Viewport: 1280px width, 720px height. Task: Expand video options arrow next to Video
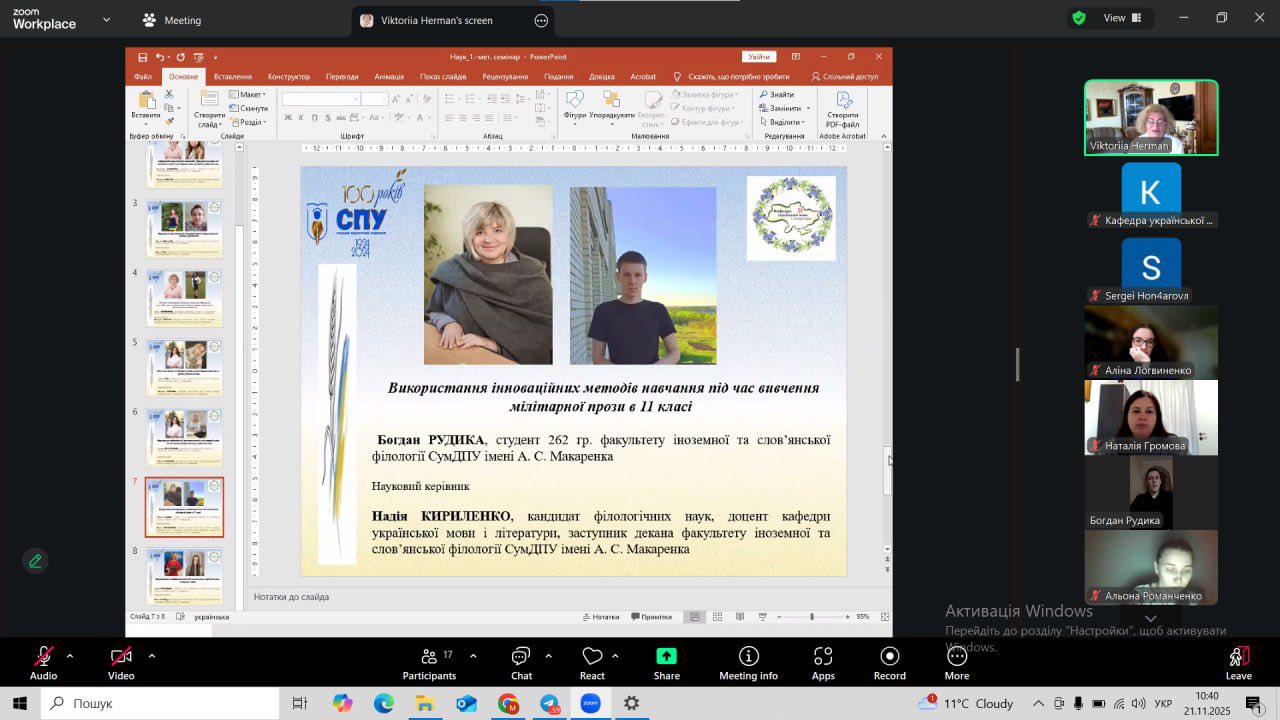click(151, 657)
